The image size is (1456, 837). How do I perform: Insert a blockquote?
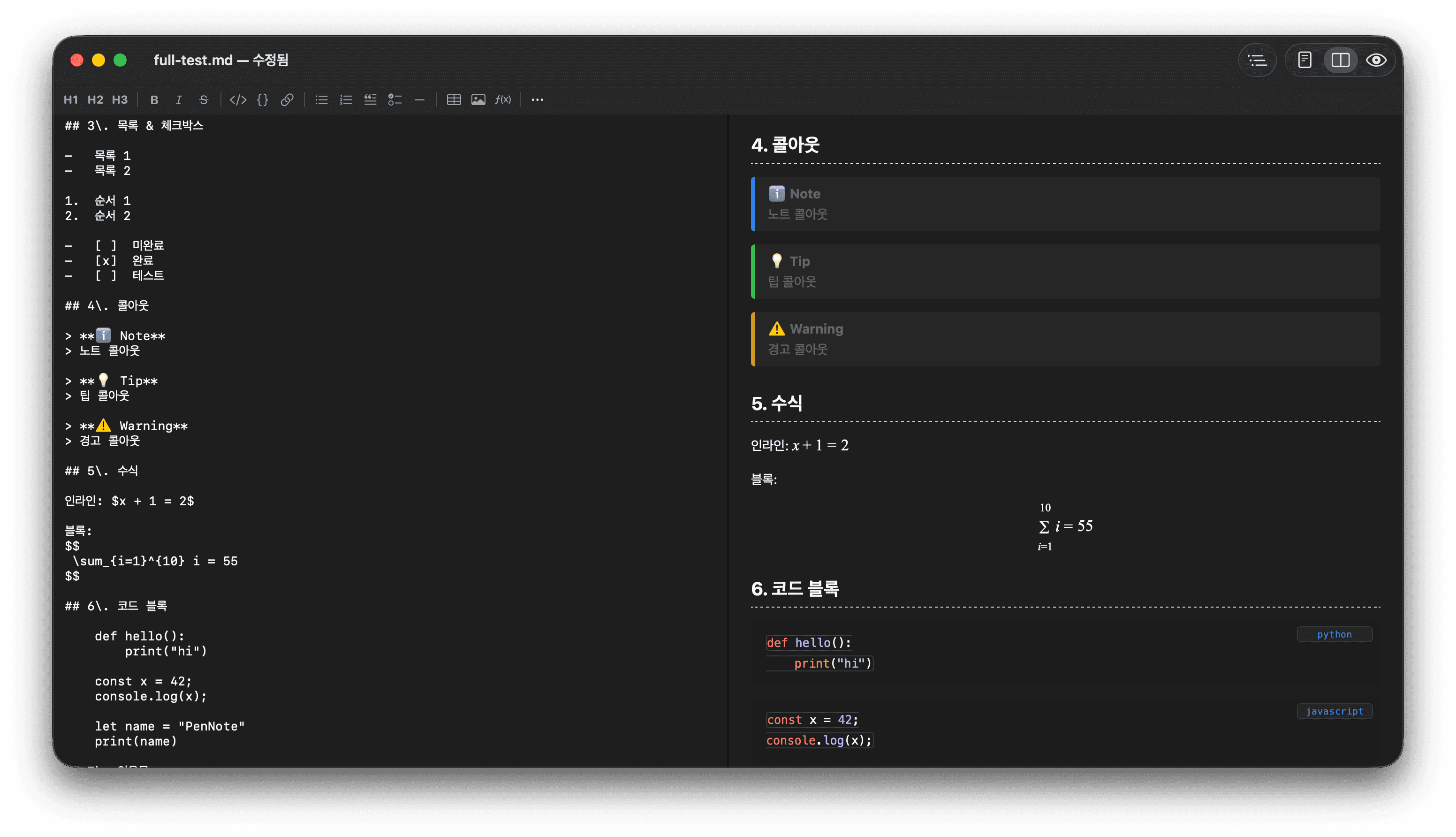(x=370, y=99)
